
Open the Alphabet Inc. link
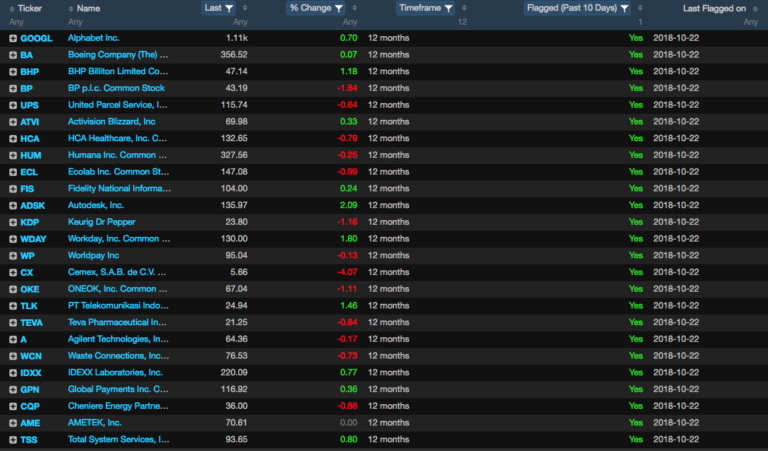(94, 38)
